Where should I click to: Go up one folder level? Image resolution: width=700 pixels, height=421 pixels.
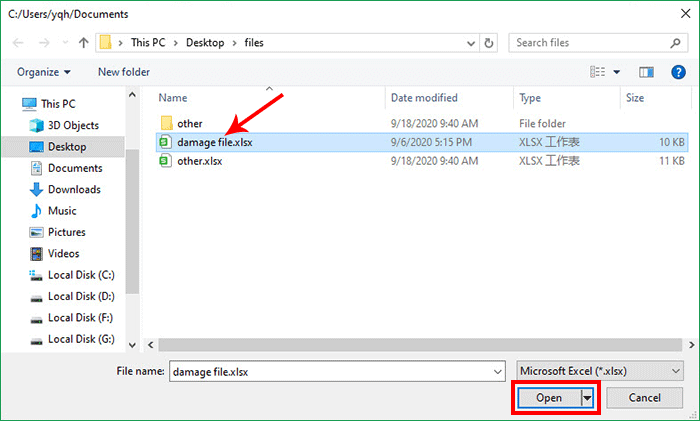coord(83,43)
